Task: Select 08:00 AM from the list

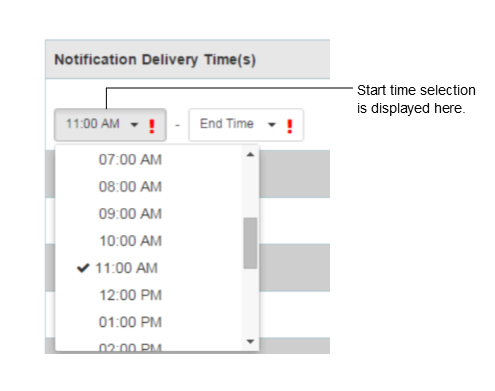Action: tap(149, 187)
